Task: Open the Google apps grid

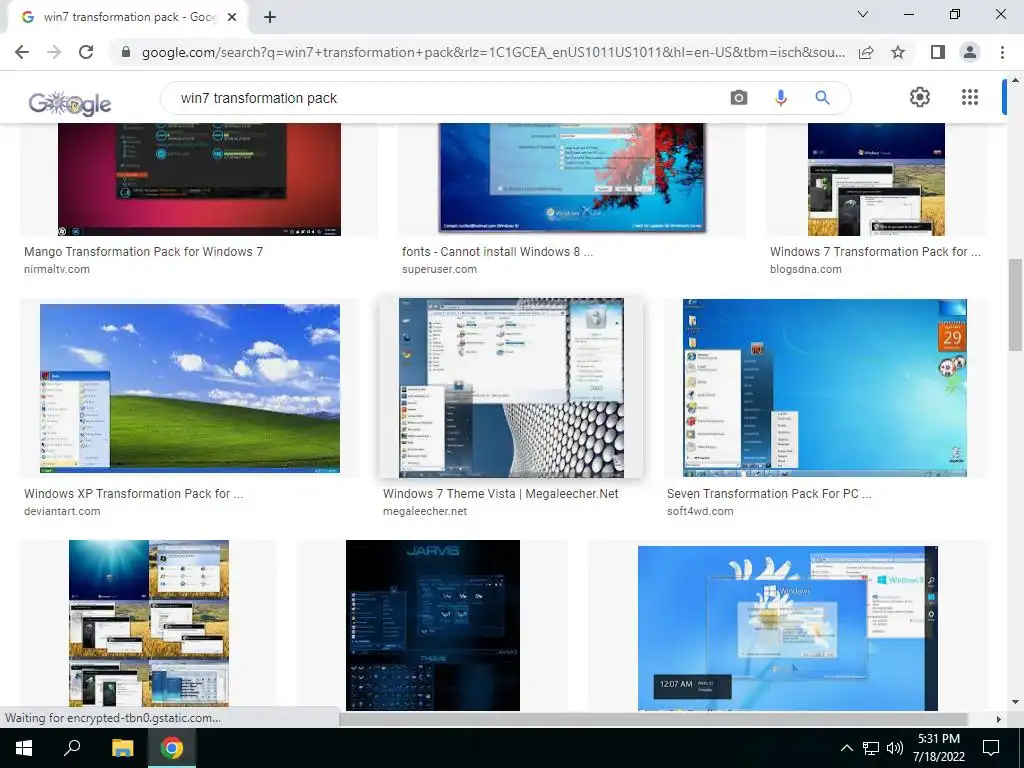Action: [x=970, y=97]
